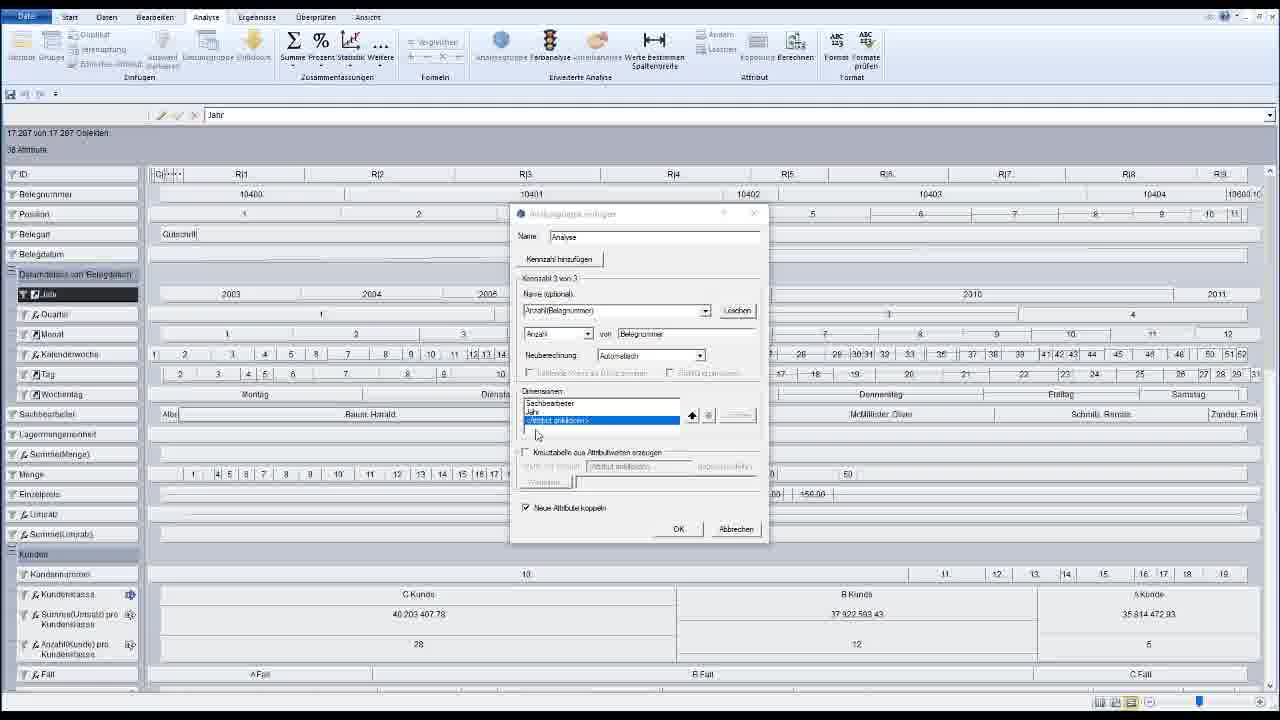The height and width of the screenshot is (720, 1280).
Task: Click Werte bestimmen Spaltenbreite icon
Action: 654,40
